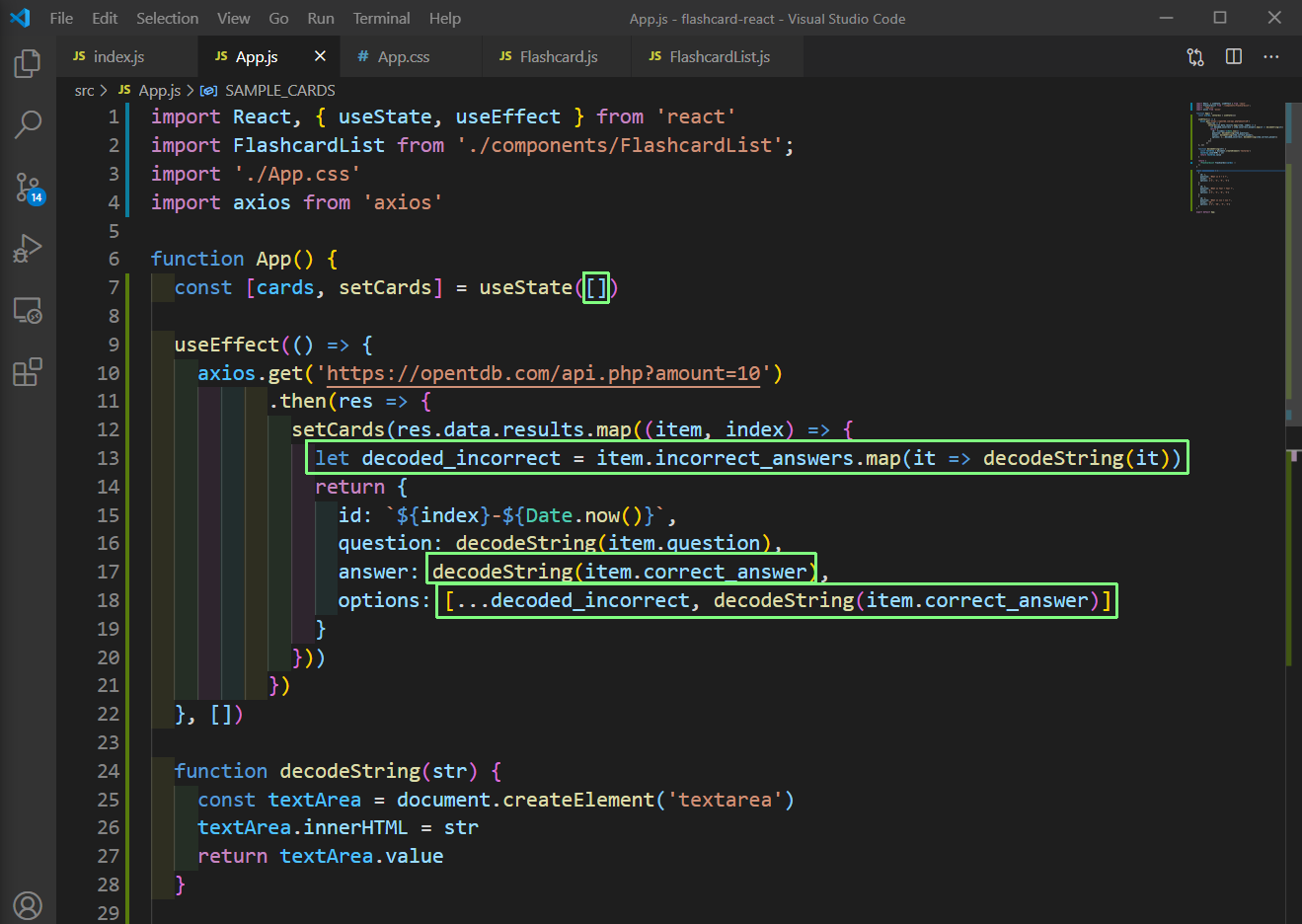Open Source Control view with 14 changes

click(29, 188)
